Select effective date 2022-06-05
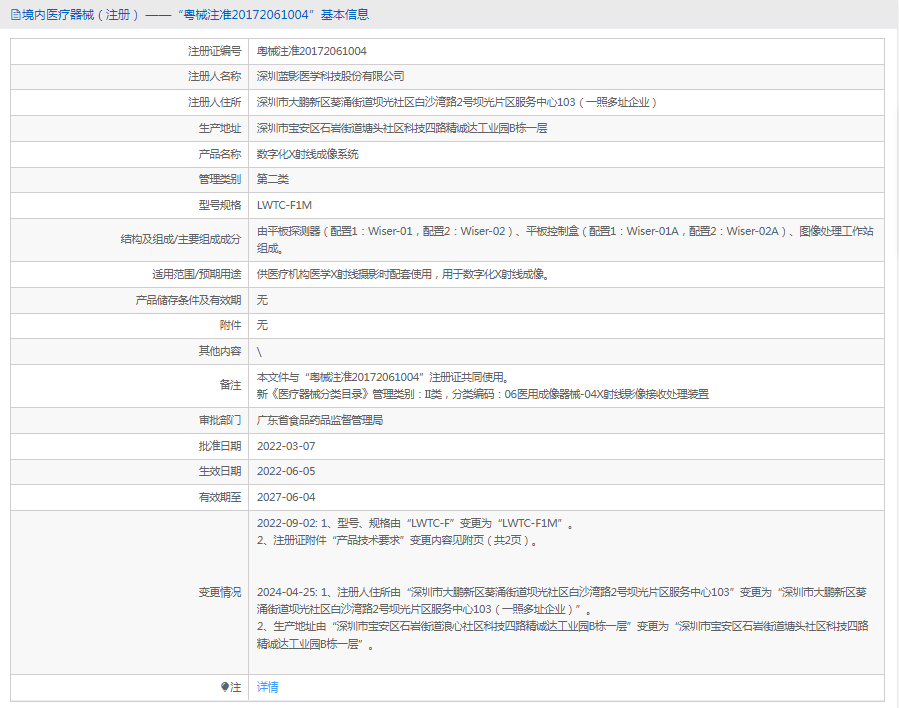899x708 pixels. point(286,471)
